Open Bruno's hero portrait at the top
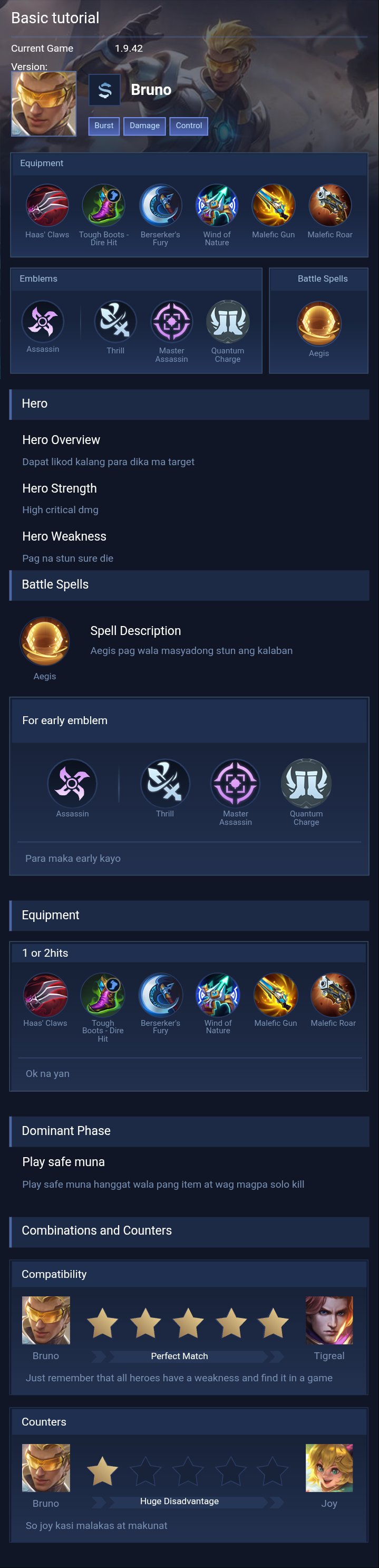The image size is (379, 1568). 44,104
